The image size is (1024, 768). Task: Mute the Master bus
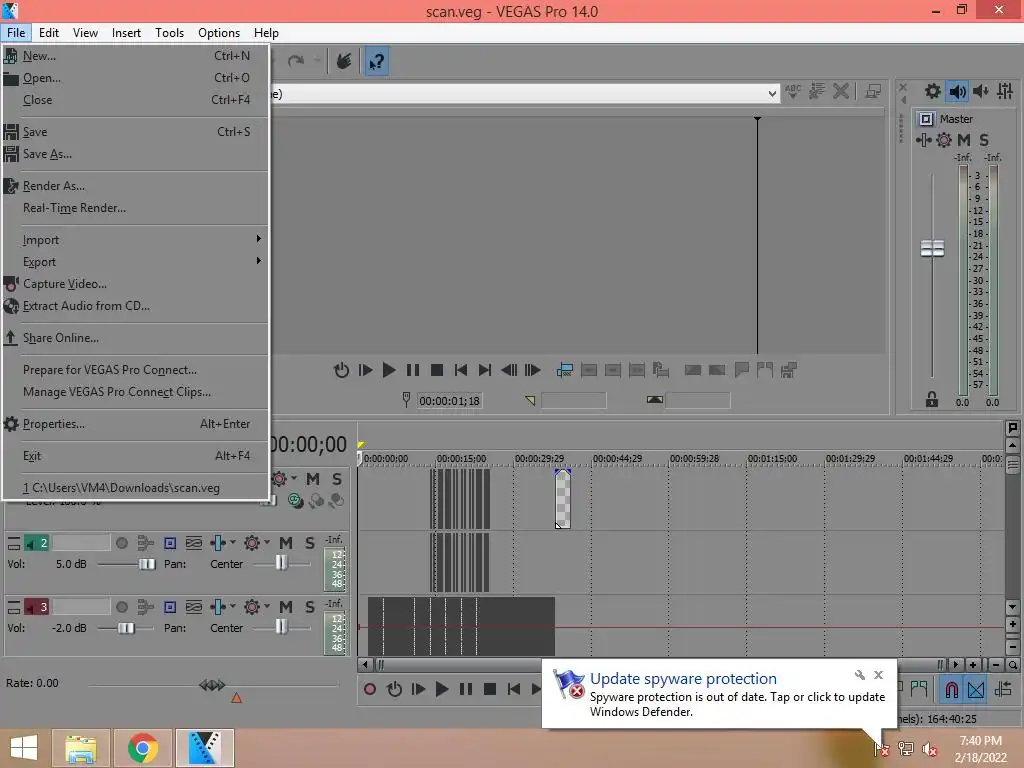pos(964,140)
